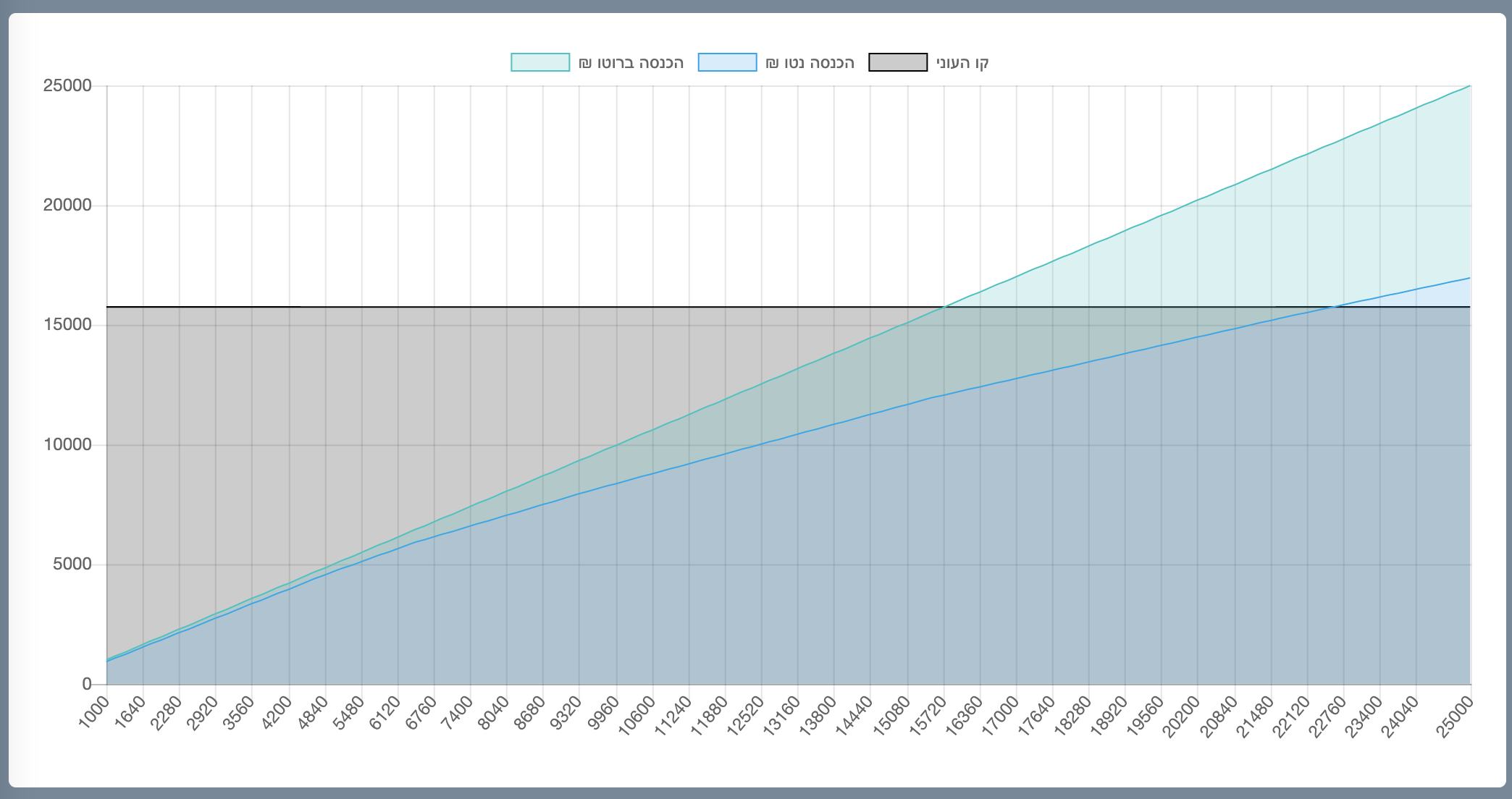Click the blue net income legend swatch
The height and width of the screenshot is (799, 1512).
click(727, 62)
